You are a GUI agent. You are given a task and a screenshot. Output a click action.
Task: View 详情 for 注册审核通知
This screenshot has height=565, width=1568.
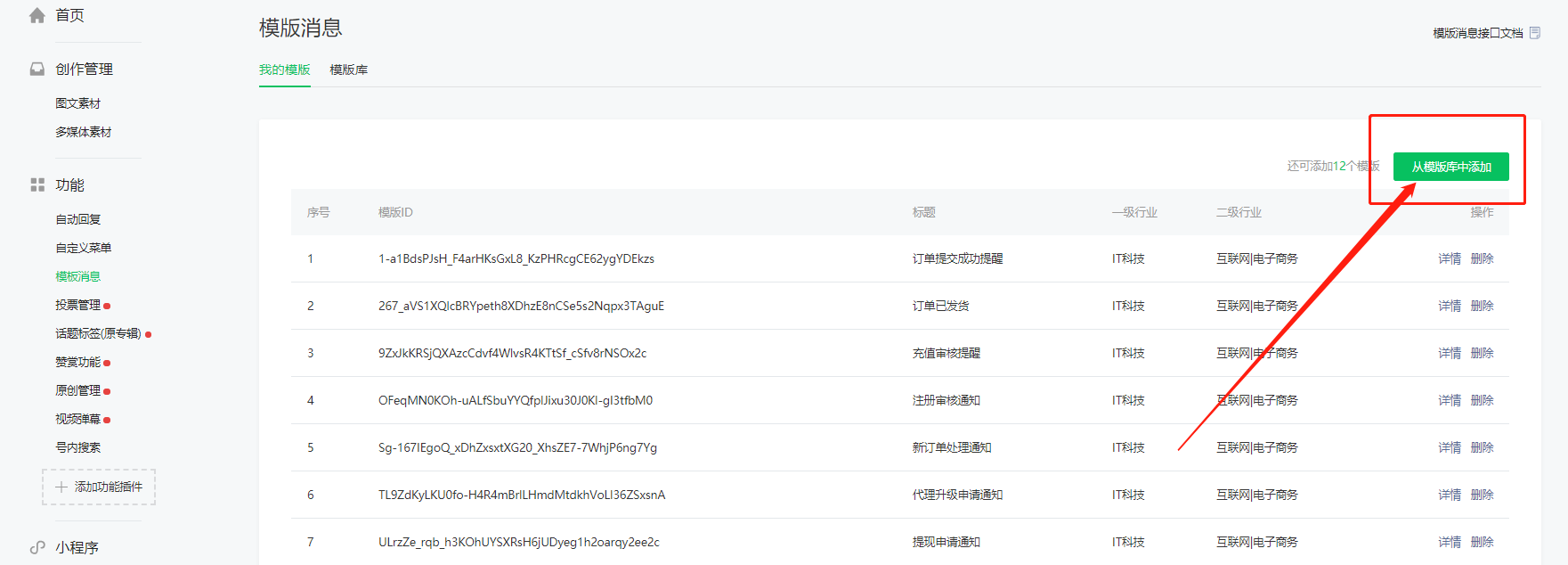point(1450,400)
